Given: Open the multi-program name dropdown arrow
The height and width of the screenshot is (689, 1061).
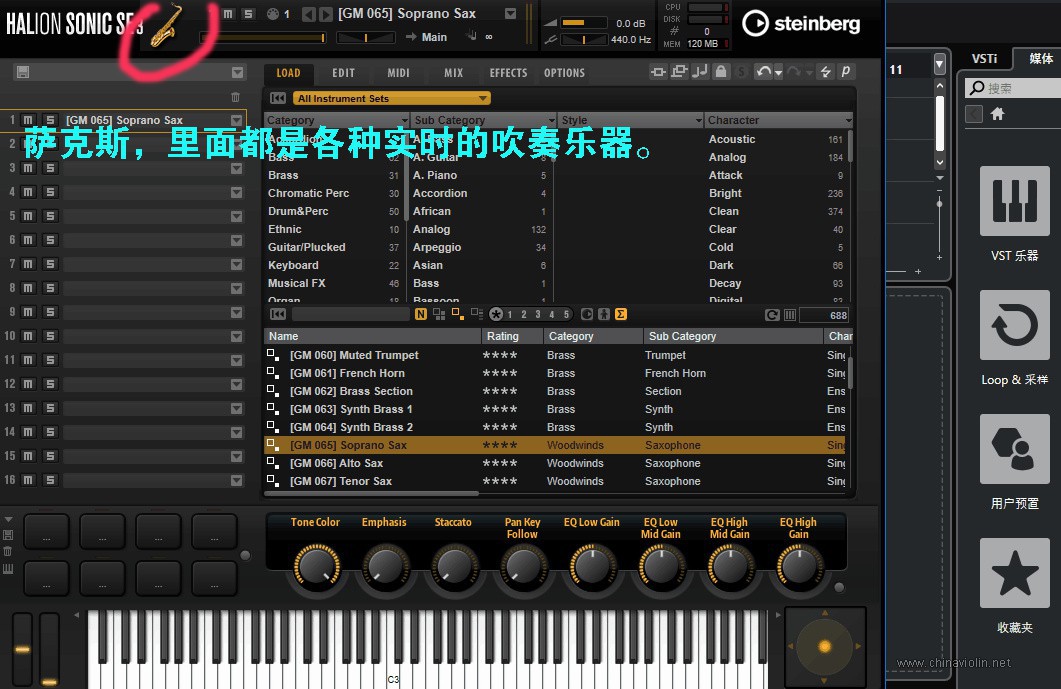Looking at the screenshot, I should (x=237, y=72).
